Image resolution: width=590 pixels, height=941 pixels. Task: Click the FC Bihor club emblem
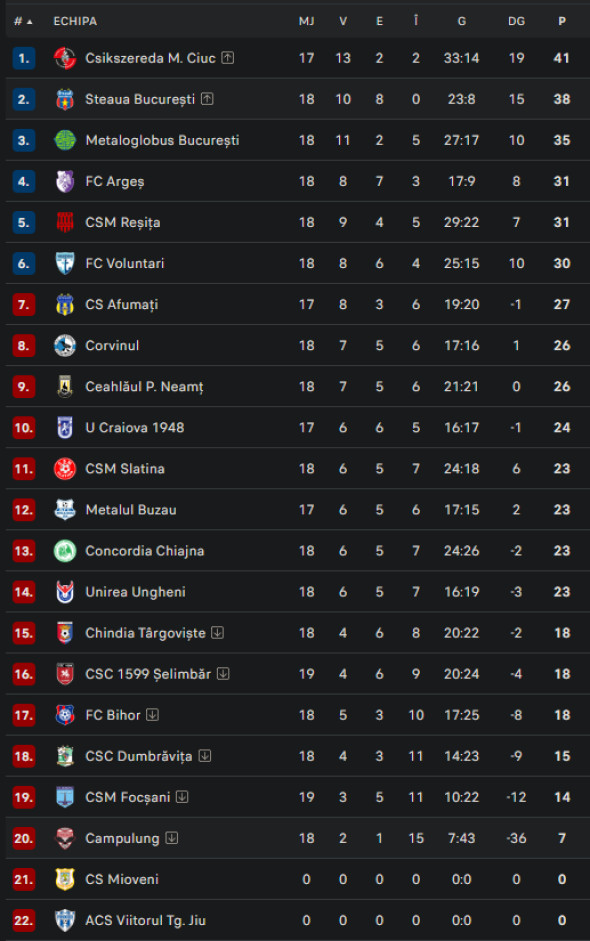(64, 714)
